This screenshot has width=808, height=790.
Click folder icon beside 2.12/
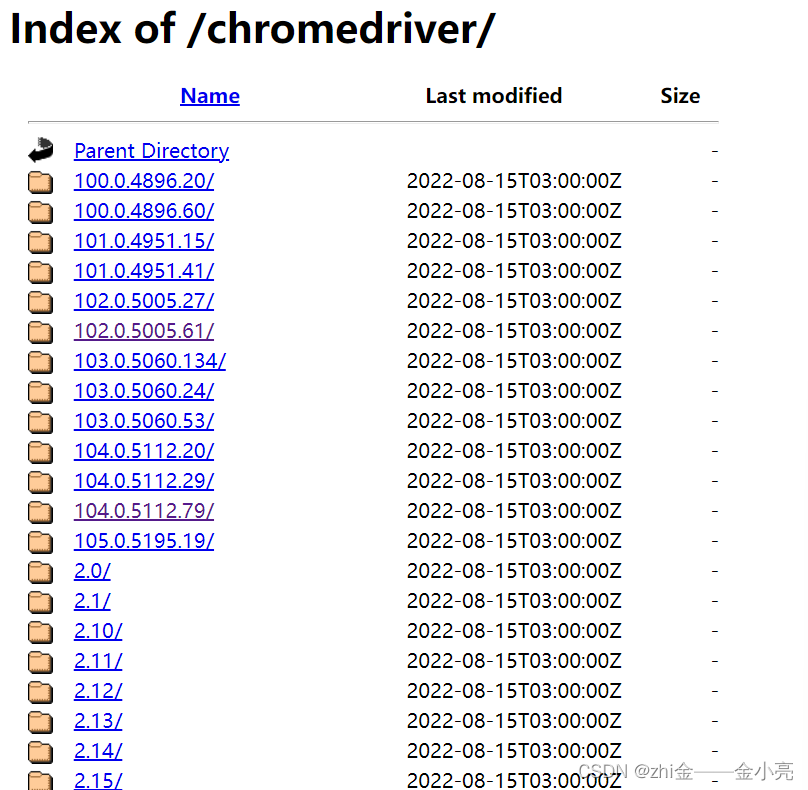pyautogui.click(x=40, y=691)
